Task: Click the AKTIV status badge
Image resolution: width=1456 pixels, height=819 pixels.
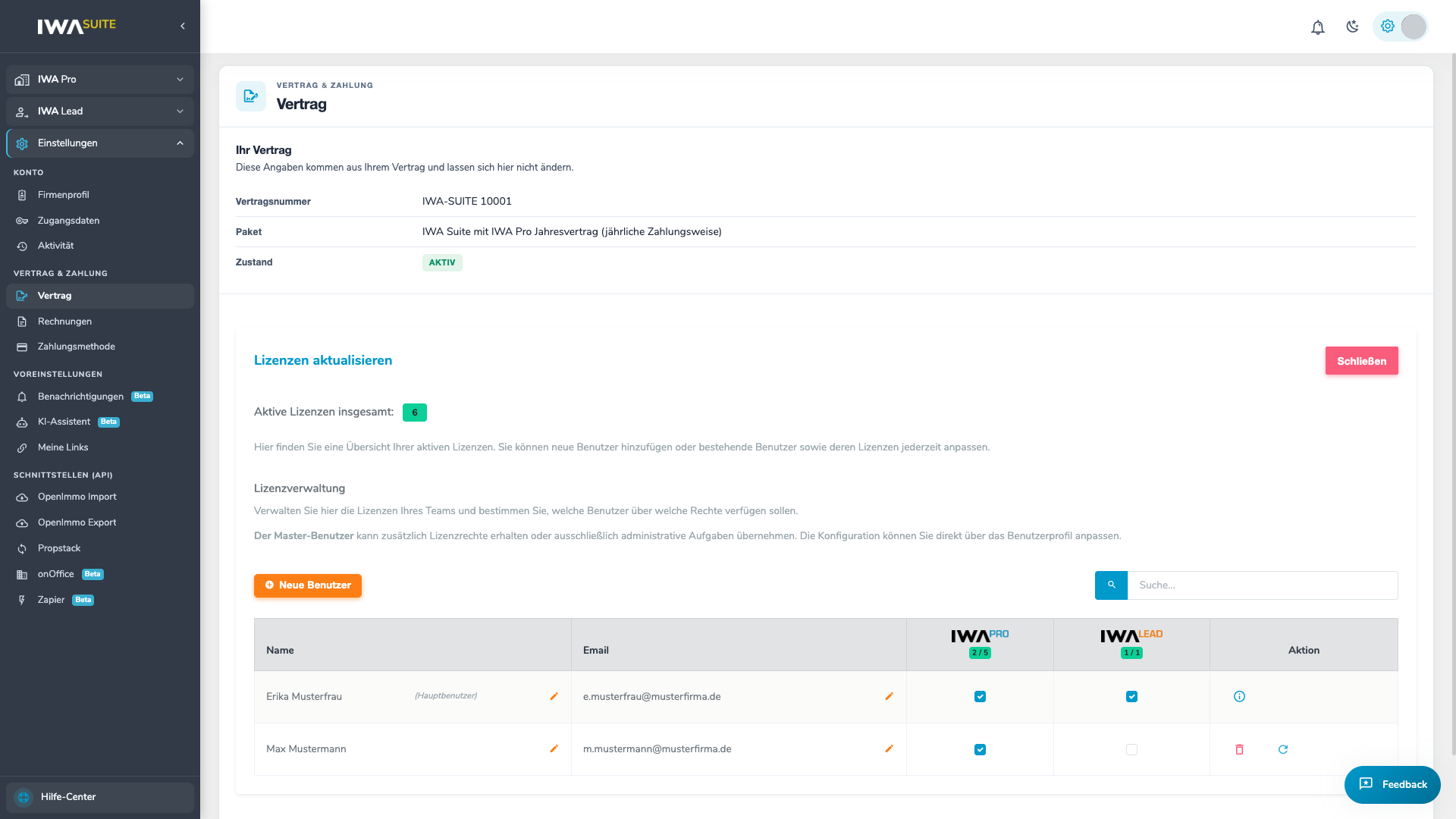Action: 442,262
